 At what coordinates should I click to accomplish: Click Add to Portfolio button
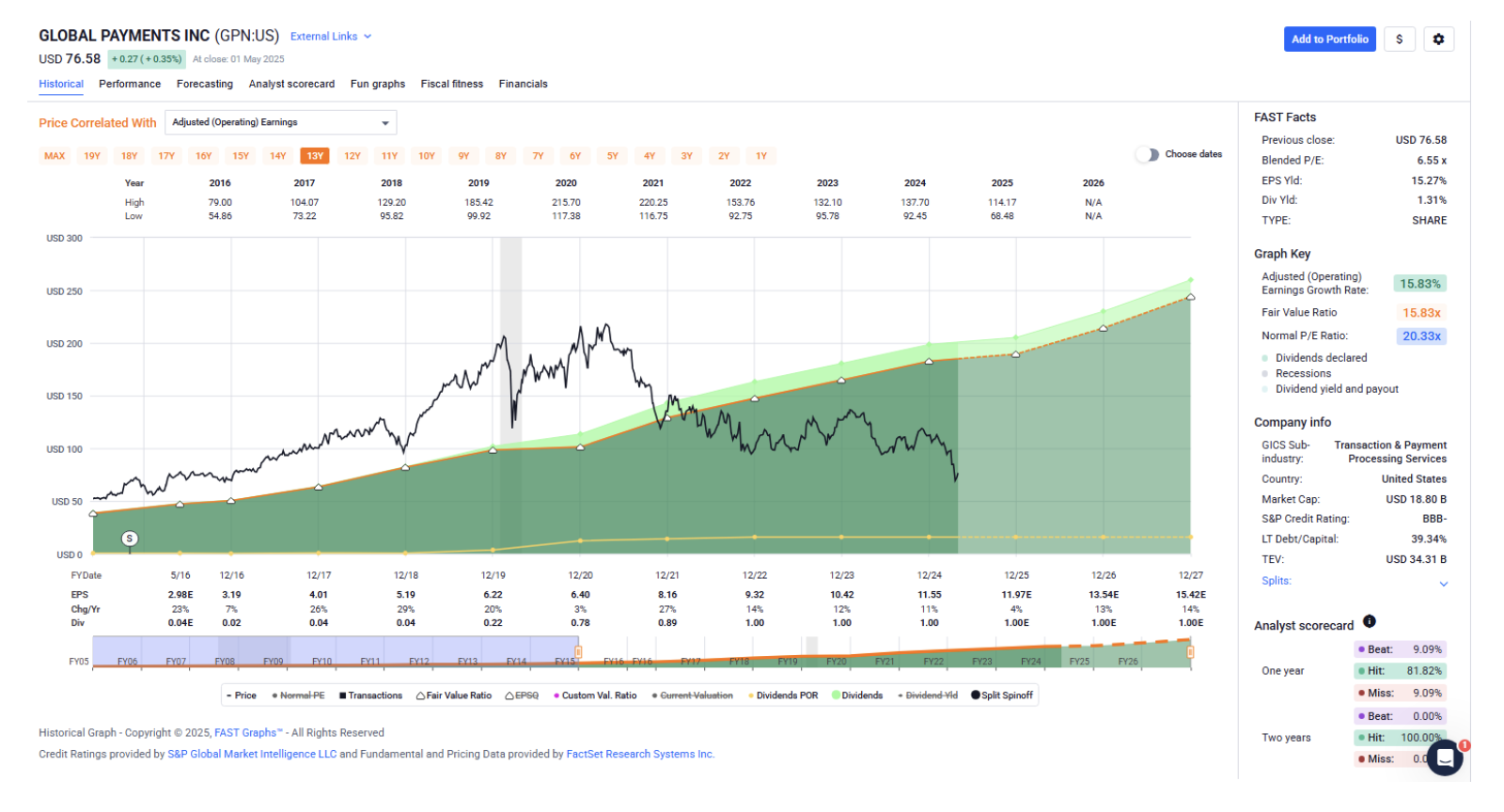pyautogui.click(x=1330, y=39)
